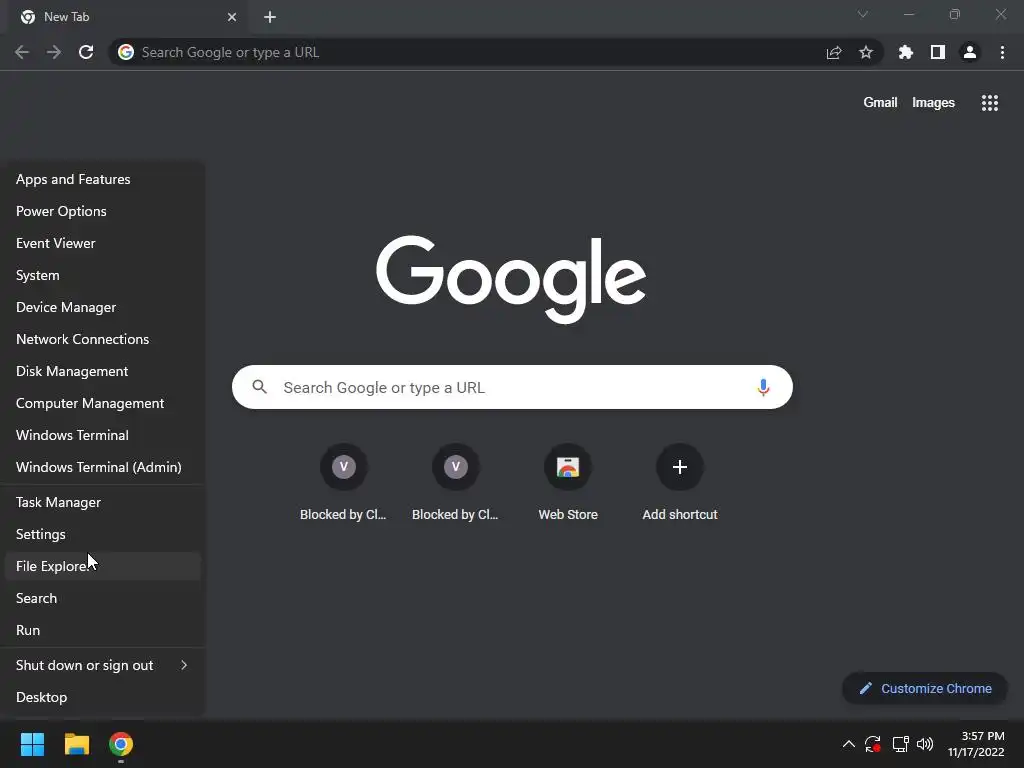Select Apps and Features
This screenshot has height=768, width=1024.
(103, 179)
